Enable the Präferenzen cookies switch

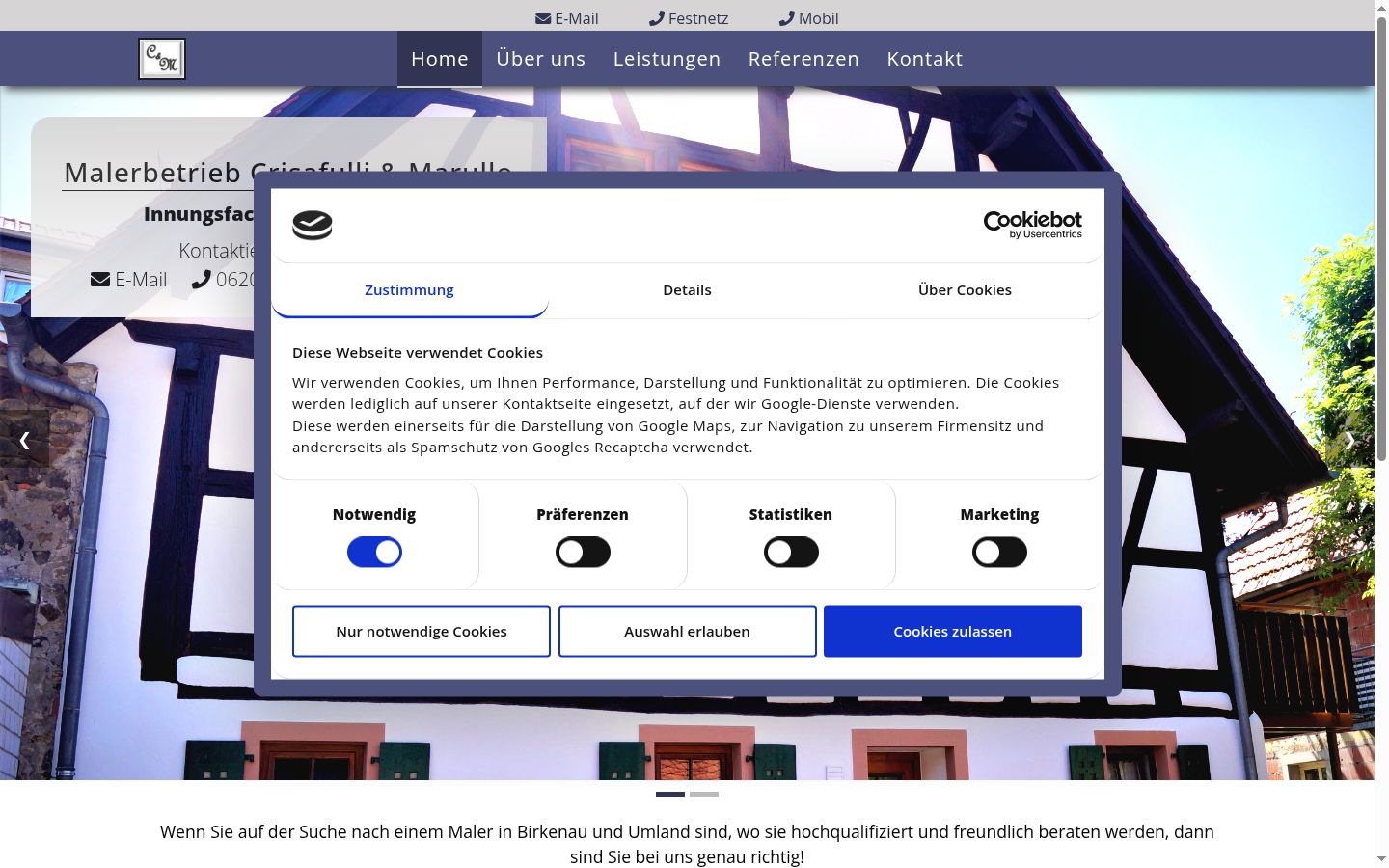click(x=583, y=553)
